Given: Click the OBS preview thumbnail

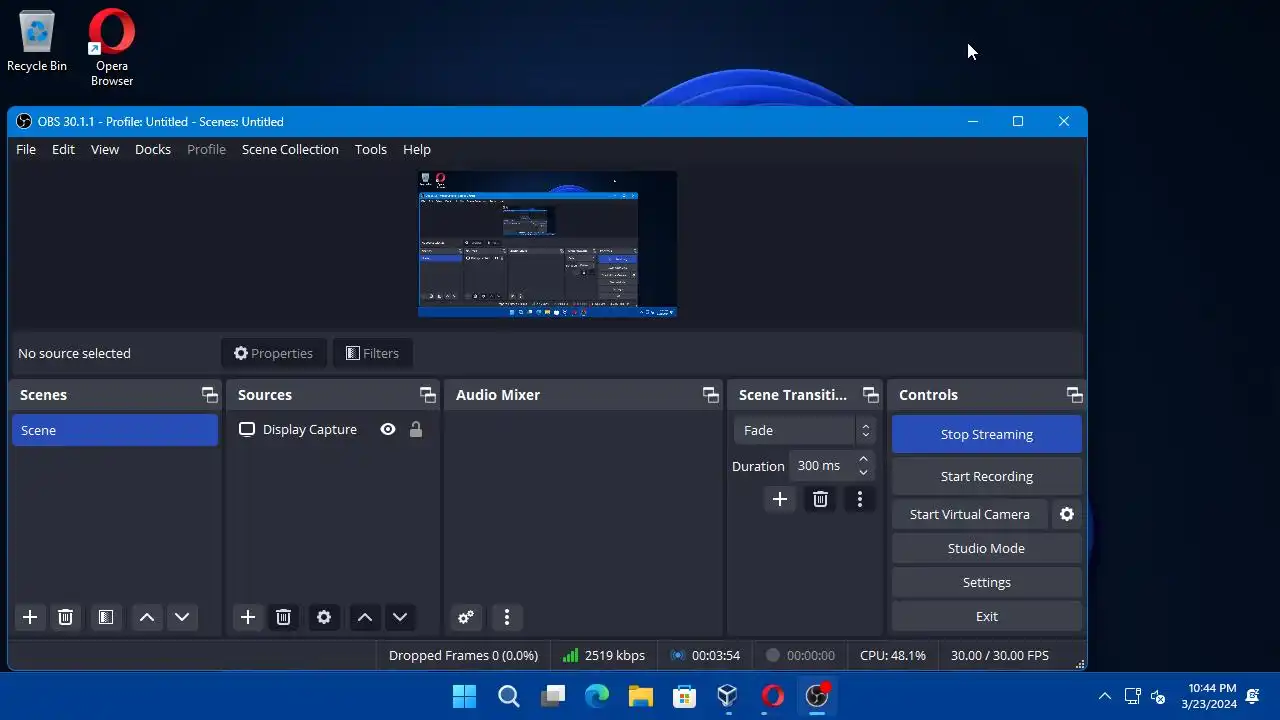Looking at the screenshot, I should [547, 244].
